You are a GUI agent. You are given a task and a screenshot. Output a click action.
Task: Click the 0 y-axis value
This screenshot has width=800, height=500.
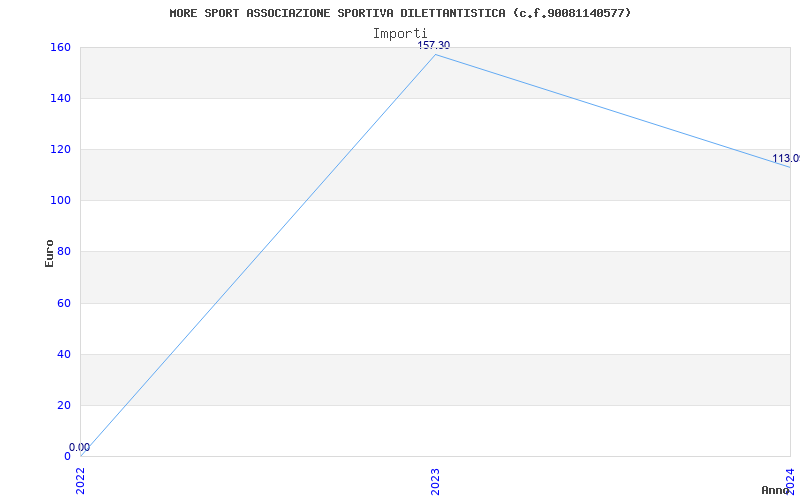(67, 456)
